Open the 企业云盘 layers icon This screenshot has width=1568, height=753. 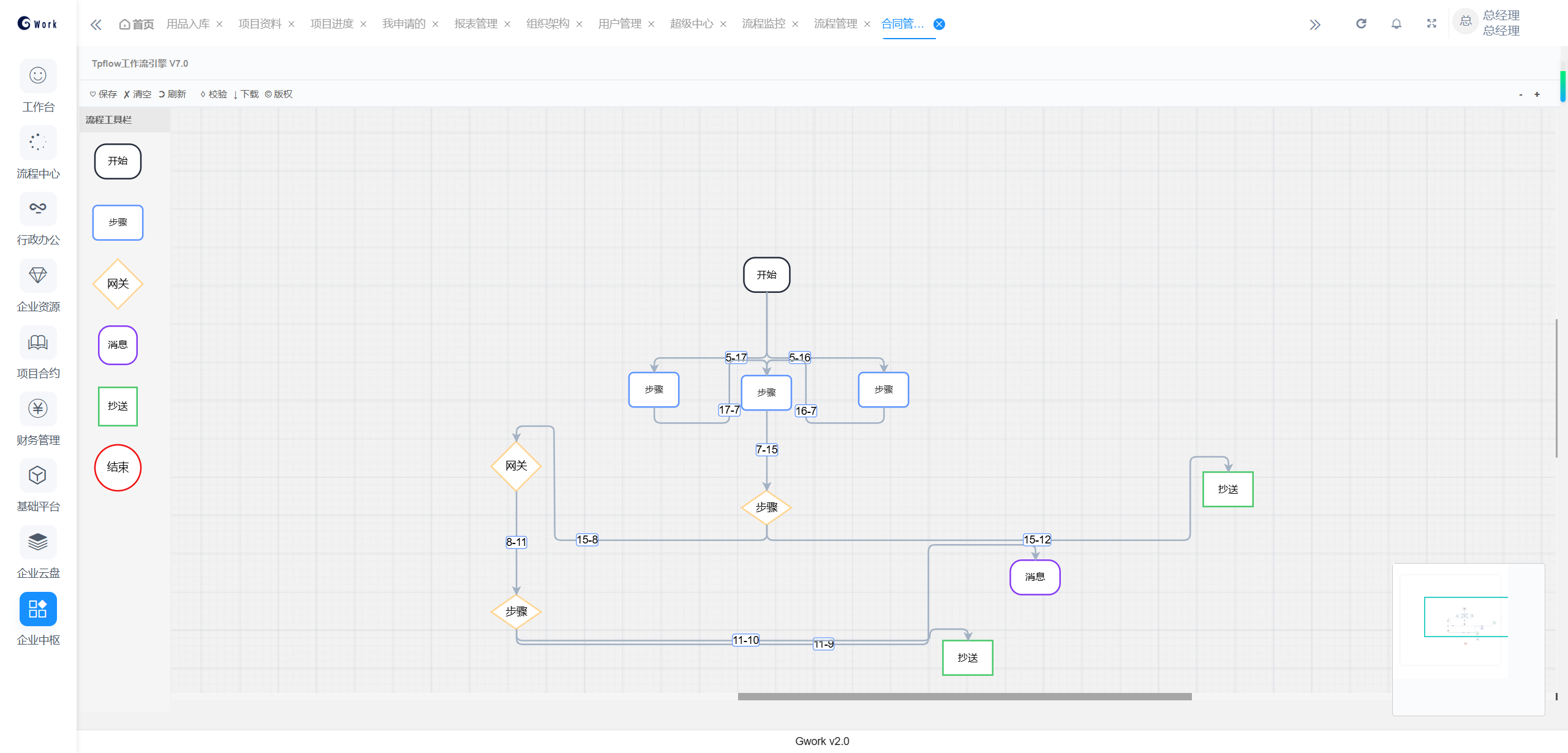[x=38, y=542]
